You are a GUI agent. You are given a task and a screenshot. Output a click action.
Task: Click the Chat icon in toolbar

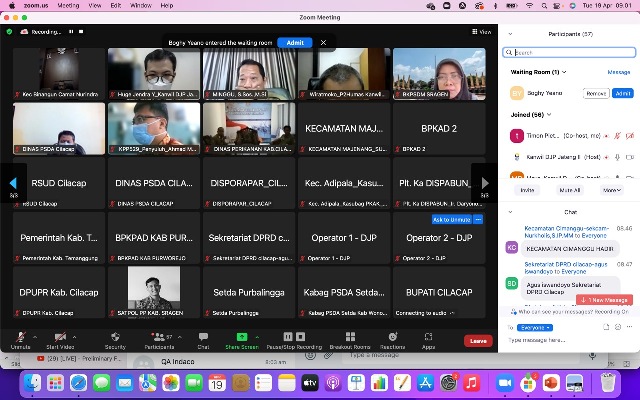point(203,336)
